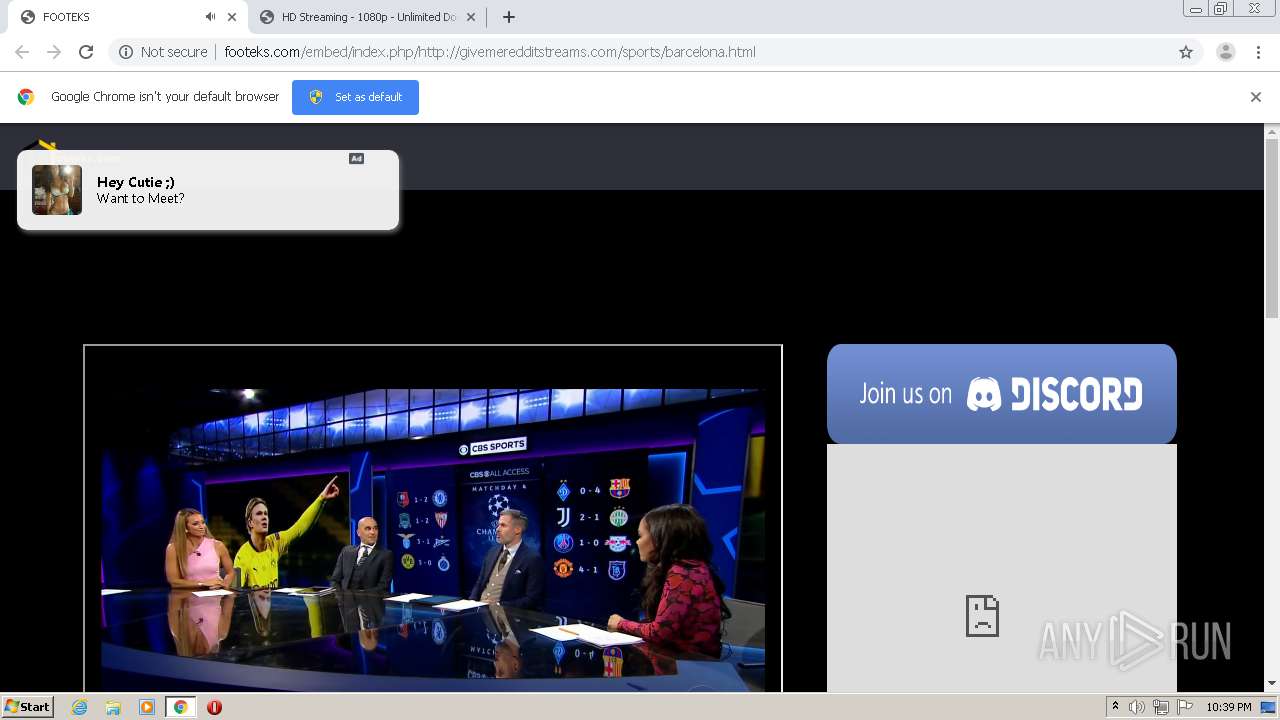Image resolution: width=1280 pixels, height=720 pixels.
Task: Mute the FOOTEKS tab audio icon
Action: (210, 17)
